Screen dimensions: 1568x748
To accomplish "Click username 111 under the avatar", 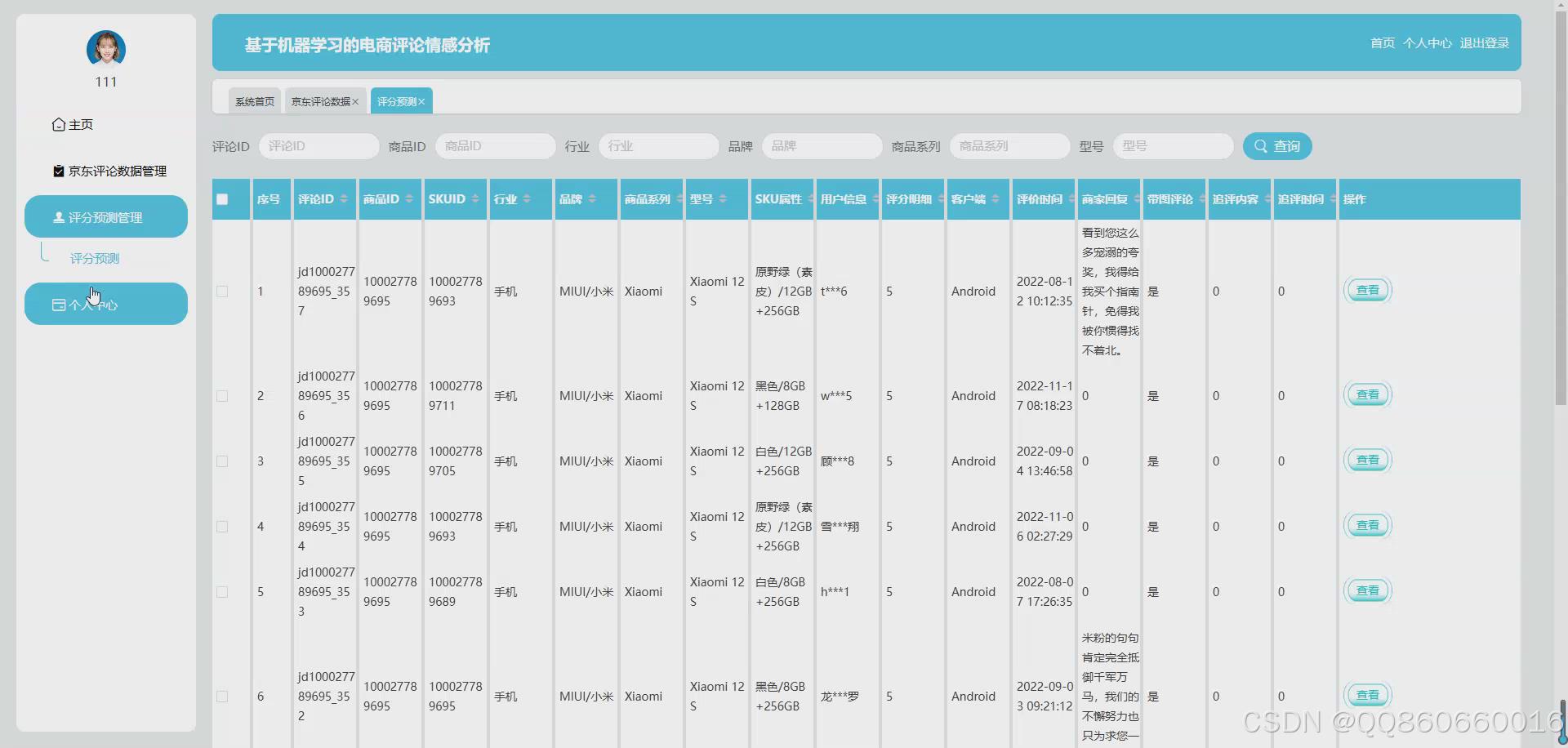I will tap(106, 82).
